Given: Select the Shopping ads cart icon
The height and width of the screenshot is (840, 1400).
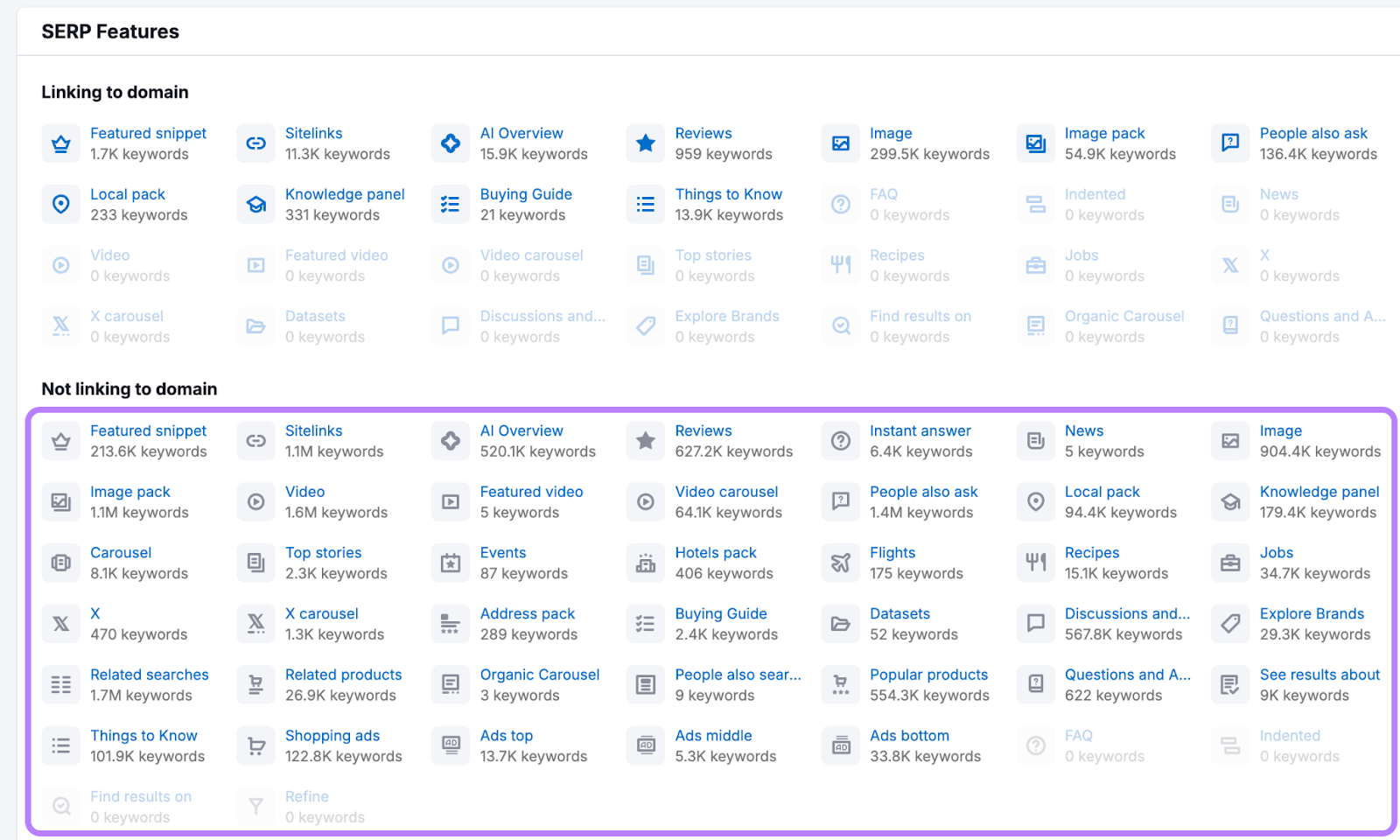Looking at the screenshot, I should click(255, 745).
